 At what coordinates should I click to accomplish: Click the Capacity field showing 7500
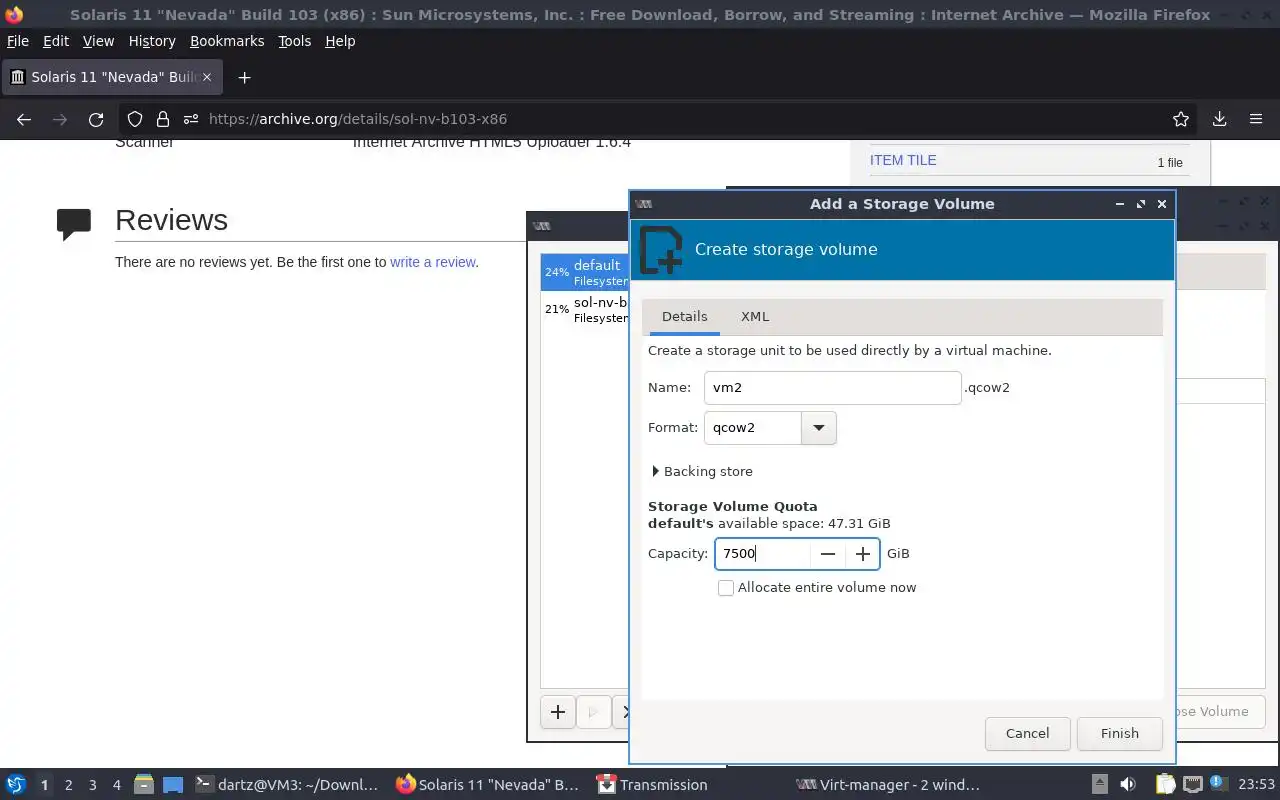762,554
